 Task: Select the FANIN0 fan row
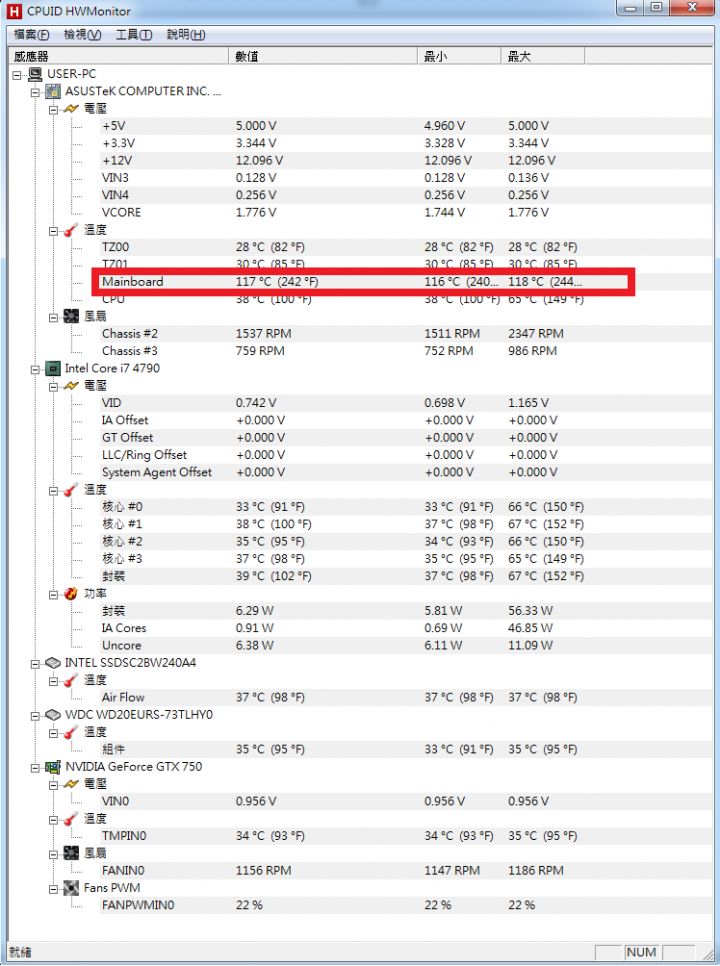[406, 871]
